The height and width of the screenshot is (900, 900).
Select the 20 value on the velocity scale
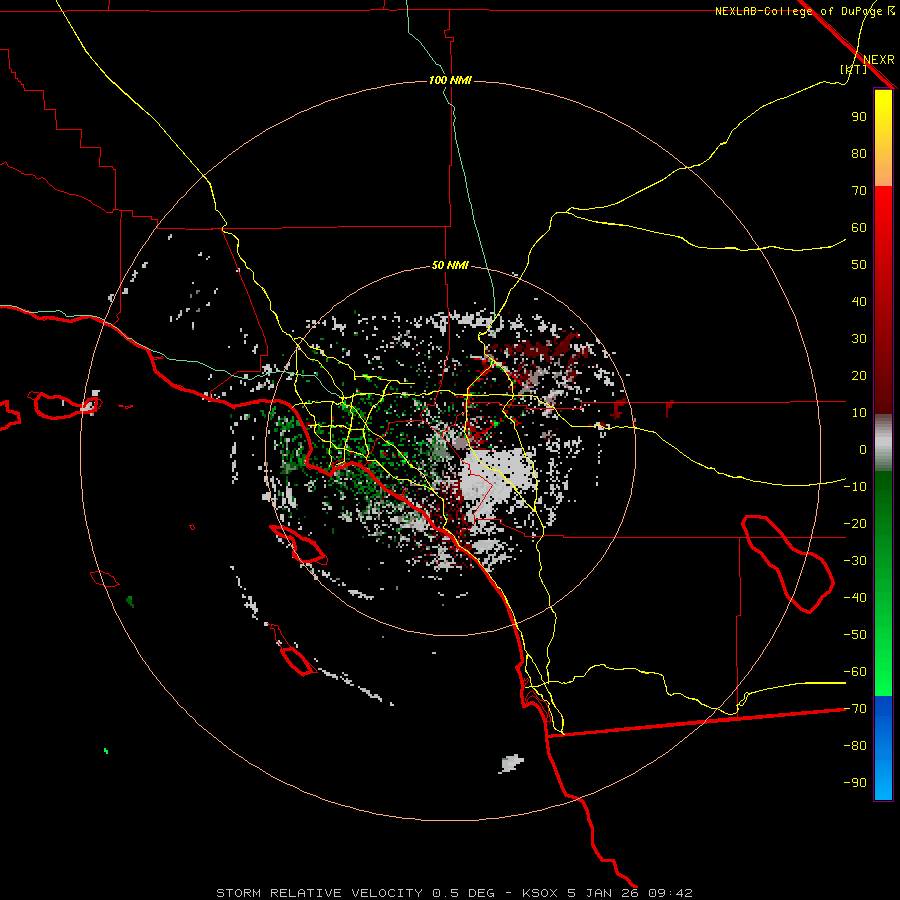[859, 375]
